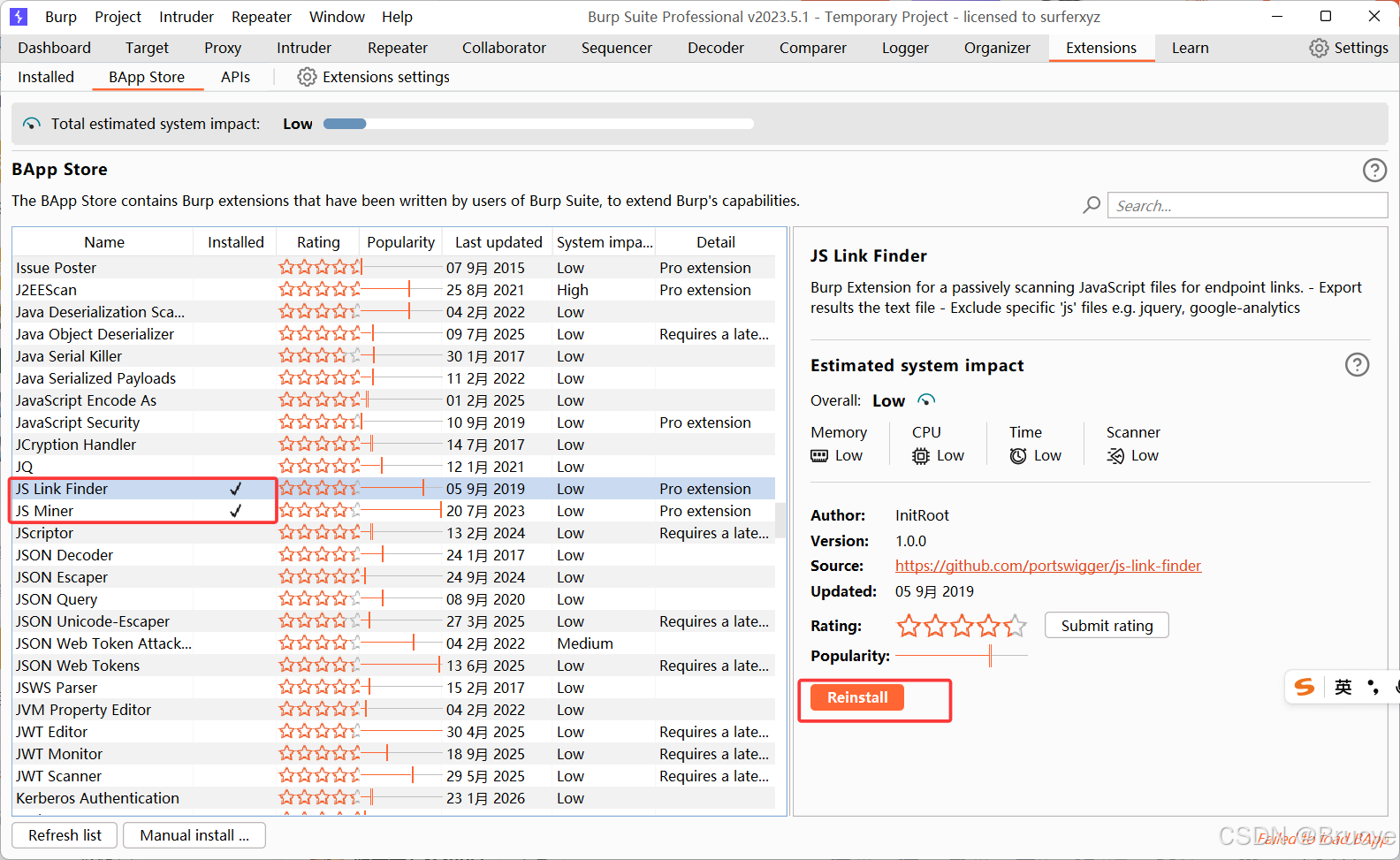1400x860 pixels.
Task: Sort by the Name column header
Action: pos(104,242)
